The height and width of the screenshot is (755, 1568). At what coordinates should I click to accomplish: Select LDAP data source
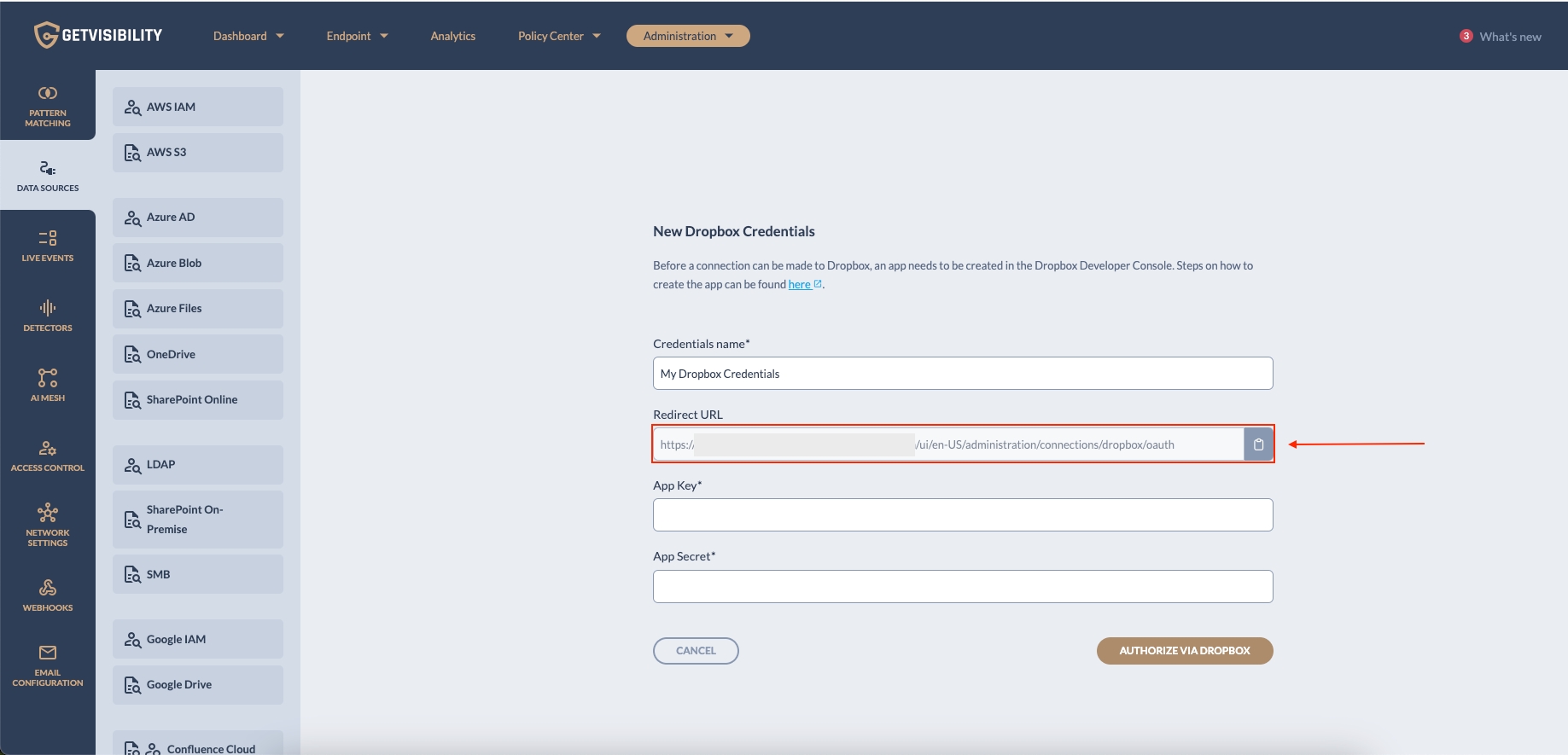(198, 465)
